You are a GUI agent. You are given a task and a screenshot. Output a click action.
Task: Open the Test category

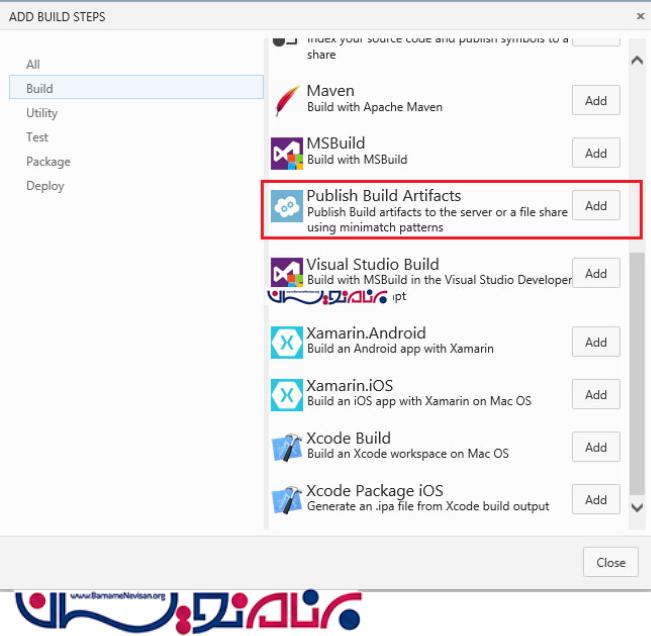click(37, 137)
